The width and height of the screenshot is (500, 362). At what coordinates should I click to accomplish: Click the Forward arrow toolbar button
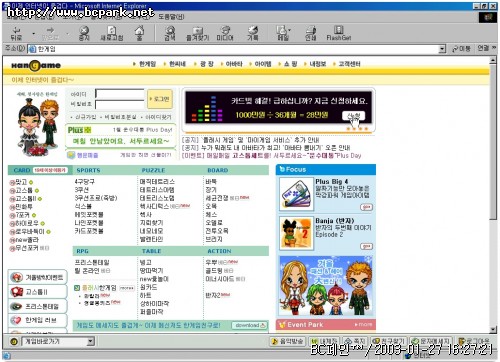50,34
